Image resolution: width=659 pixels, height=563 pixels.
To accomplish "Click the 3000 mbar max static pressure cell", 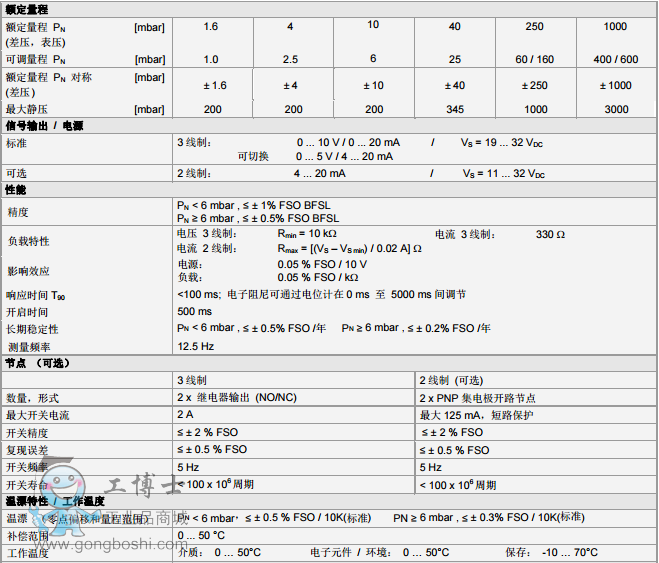I will pos(616,109).
